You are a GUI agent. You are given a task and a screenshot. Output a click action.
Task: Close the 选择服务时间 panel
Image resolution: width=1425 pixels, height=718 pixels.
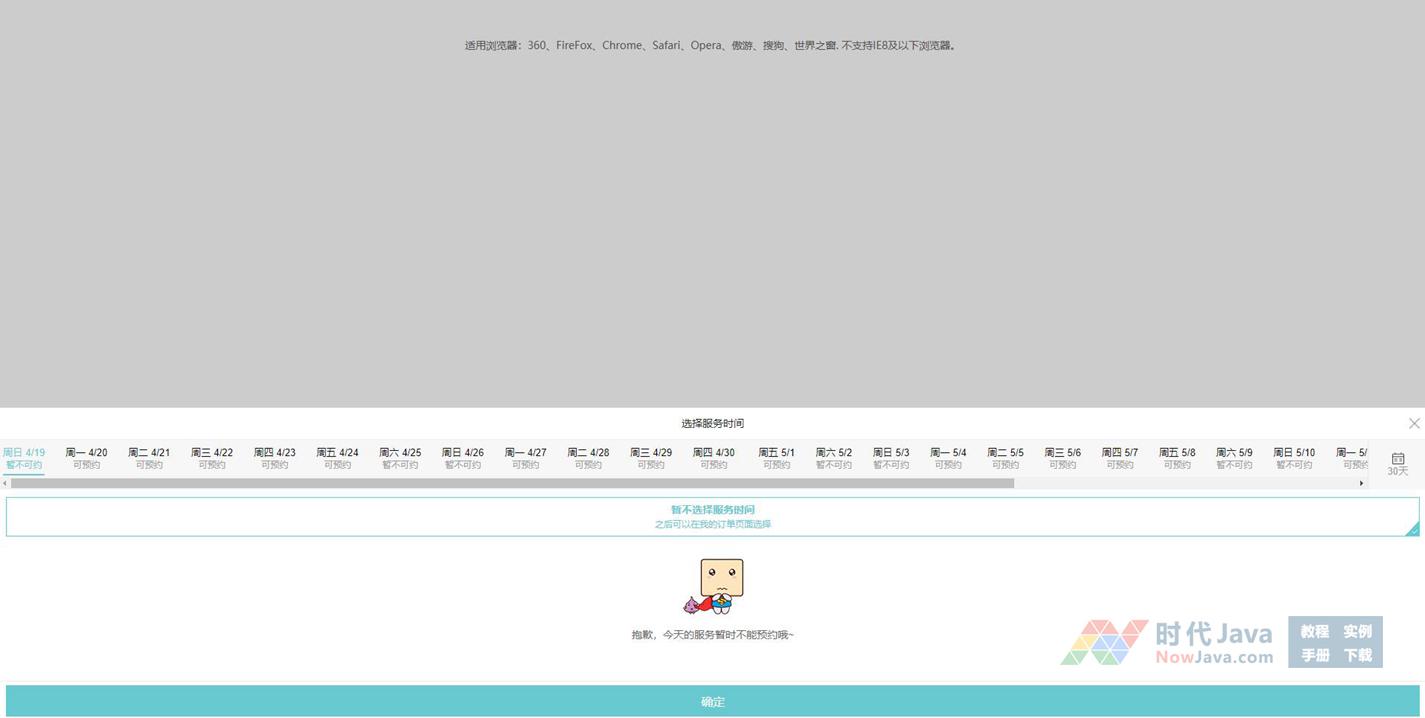pos(1413,424)
